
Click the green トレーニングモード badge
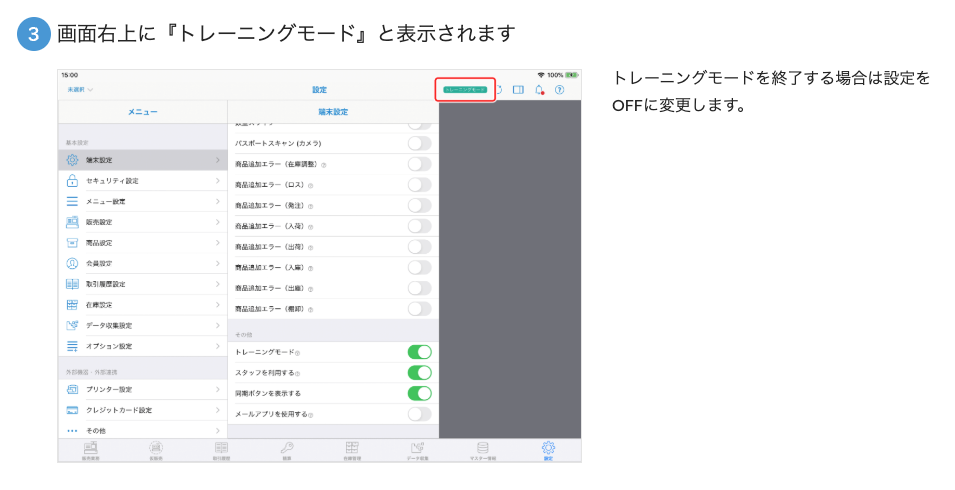pyautogui.click(x=465, y=90)
